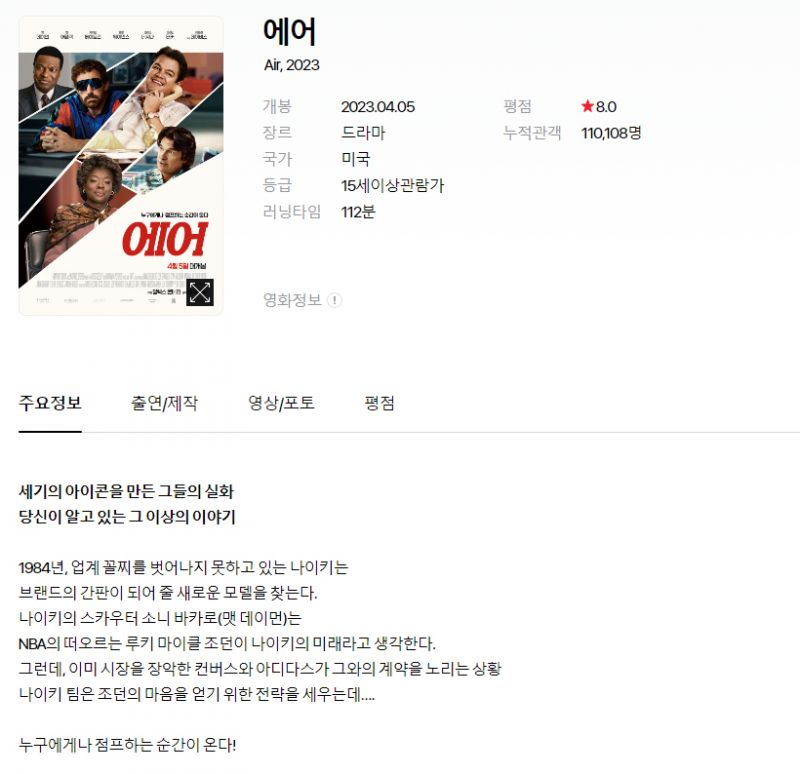Click the tagline 누구에게나 점프하는 순간이 온다
Viewport: 800px width, 774px height.
point(127,745)
